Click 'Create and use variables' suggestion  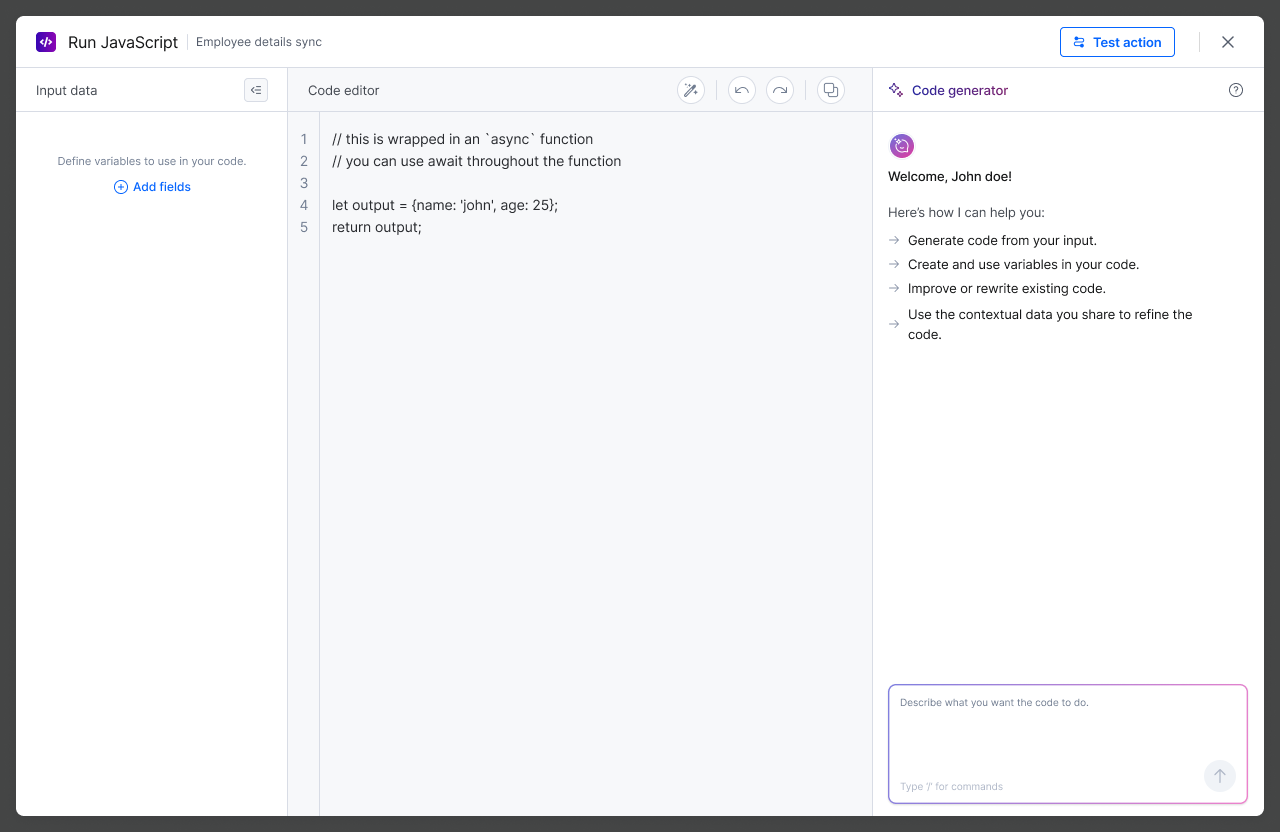click(1023, 264)
